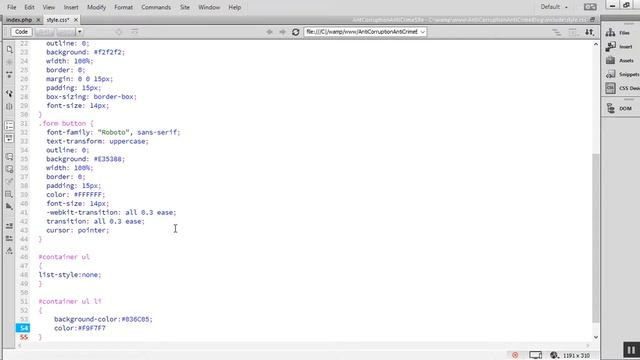This screenshot has height=360, width=640.
Task: Click the video pause button
Action: [631, 350]
